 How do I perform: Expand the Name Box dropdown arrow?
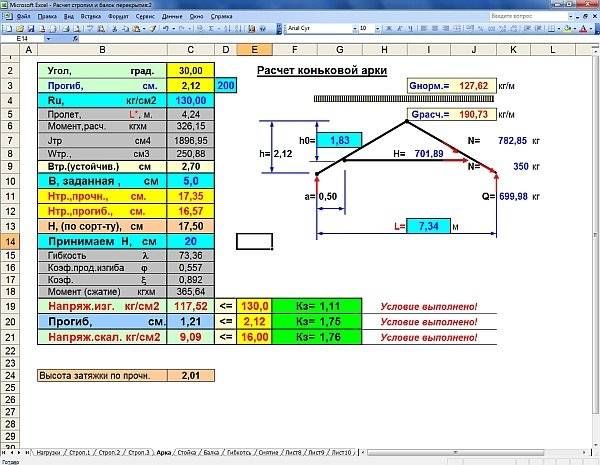(x=48, y=39)
